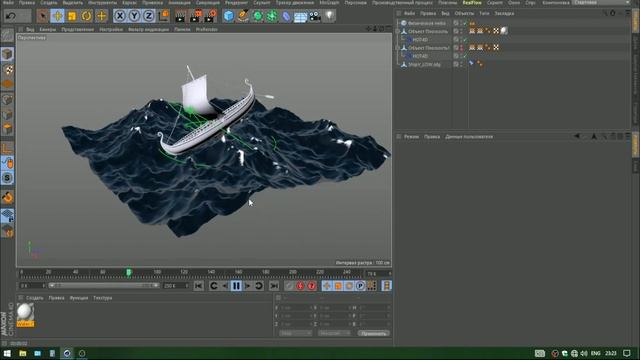The width and height of the screenshot is (640, 360).
Task: Click material tag on first Объект Плоскость row
Action: click(x=504, y=31)
